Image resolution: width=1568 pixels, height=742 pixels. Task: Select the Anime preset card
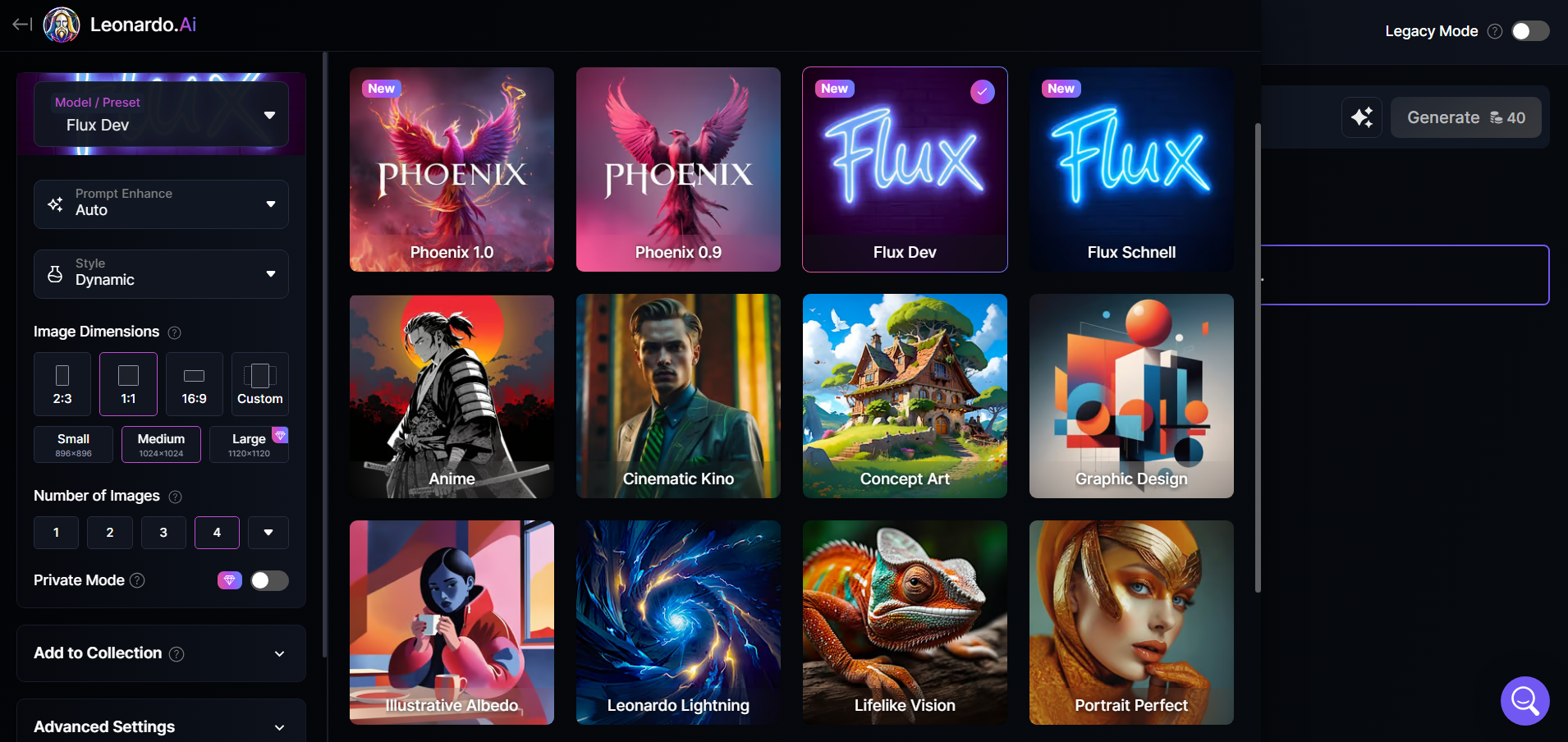tap(452, 396)
